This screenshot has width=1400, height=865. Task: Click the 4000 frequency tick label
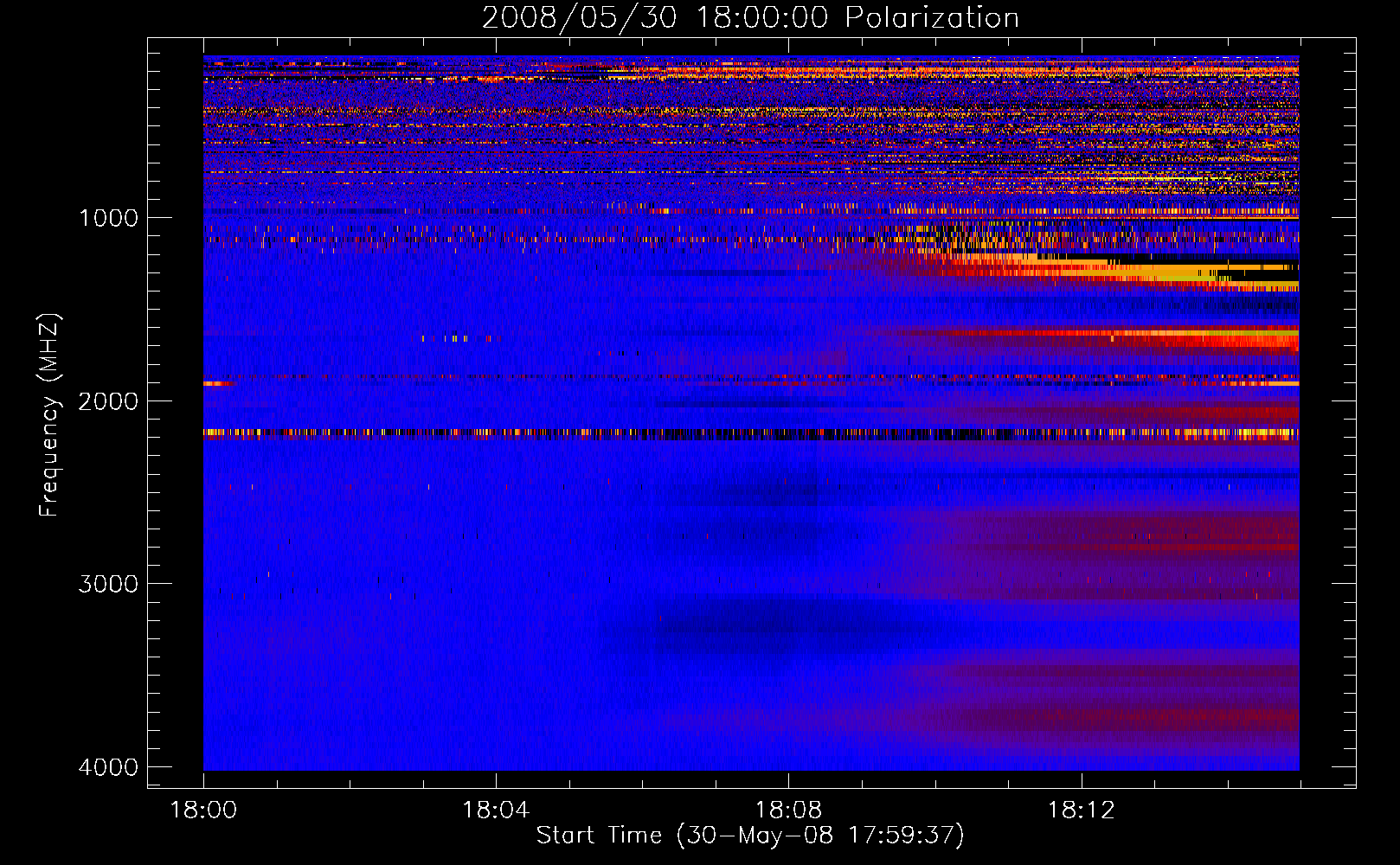(x=108, y=767)
